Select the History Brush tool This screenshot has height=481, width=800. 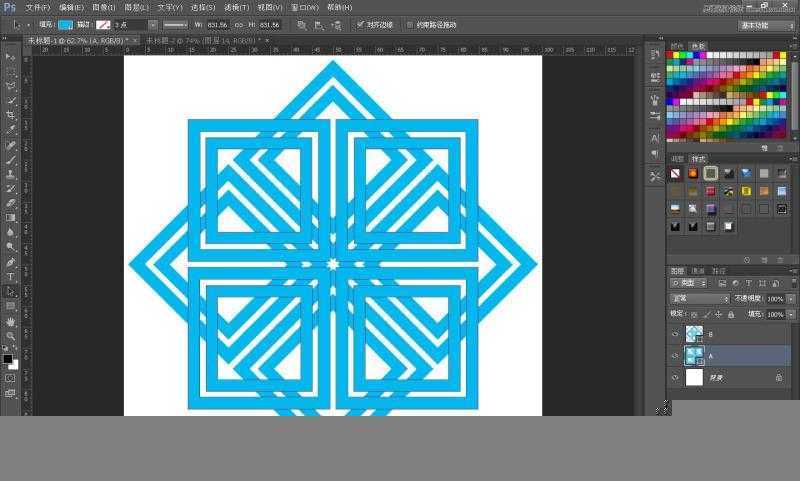point(10,189)
